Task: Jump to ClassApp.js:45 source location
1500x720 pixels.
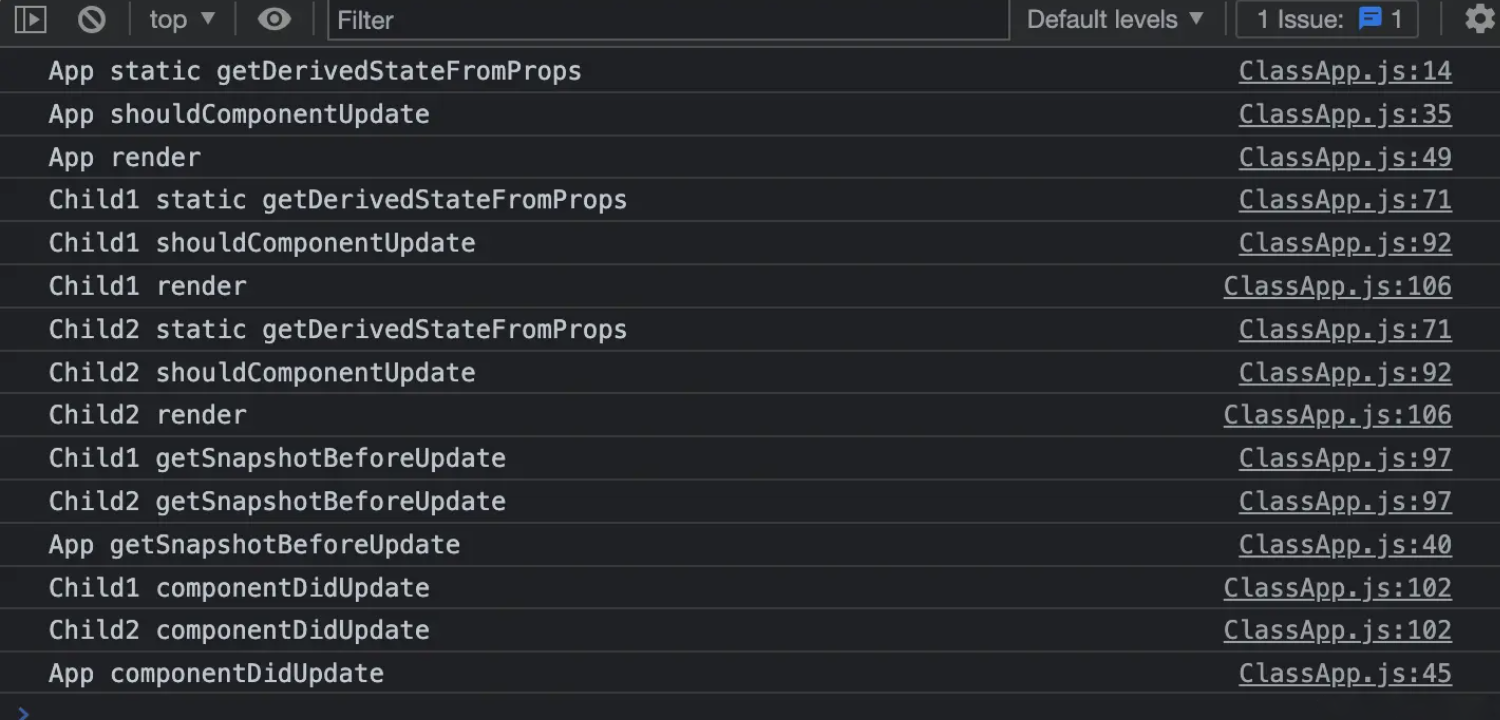Action: [1344, 673]
